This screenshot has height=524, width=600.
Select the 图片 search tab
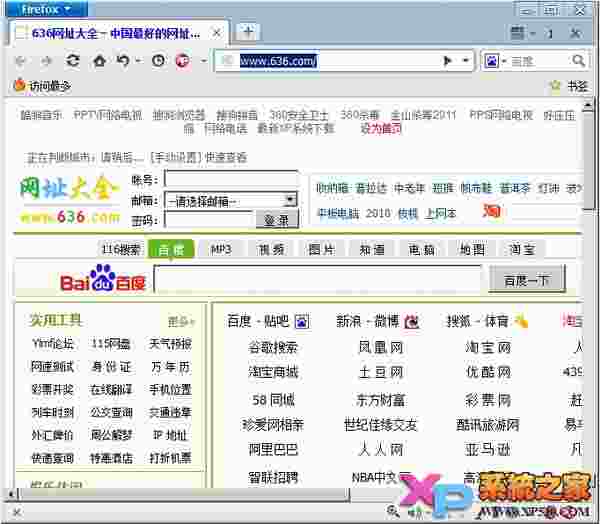click(x=321, y=250)
